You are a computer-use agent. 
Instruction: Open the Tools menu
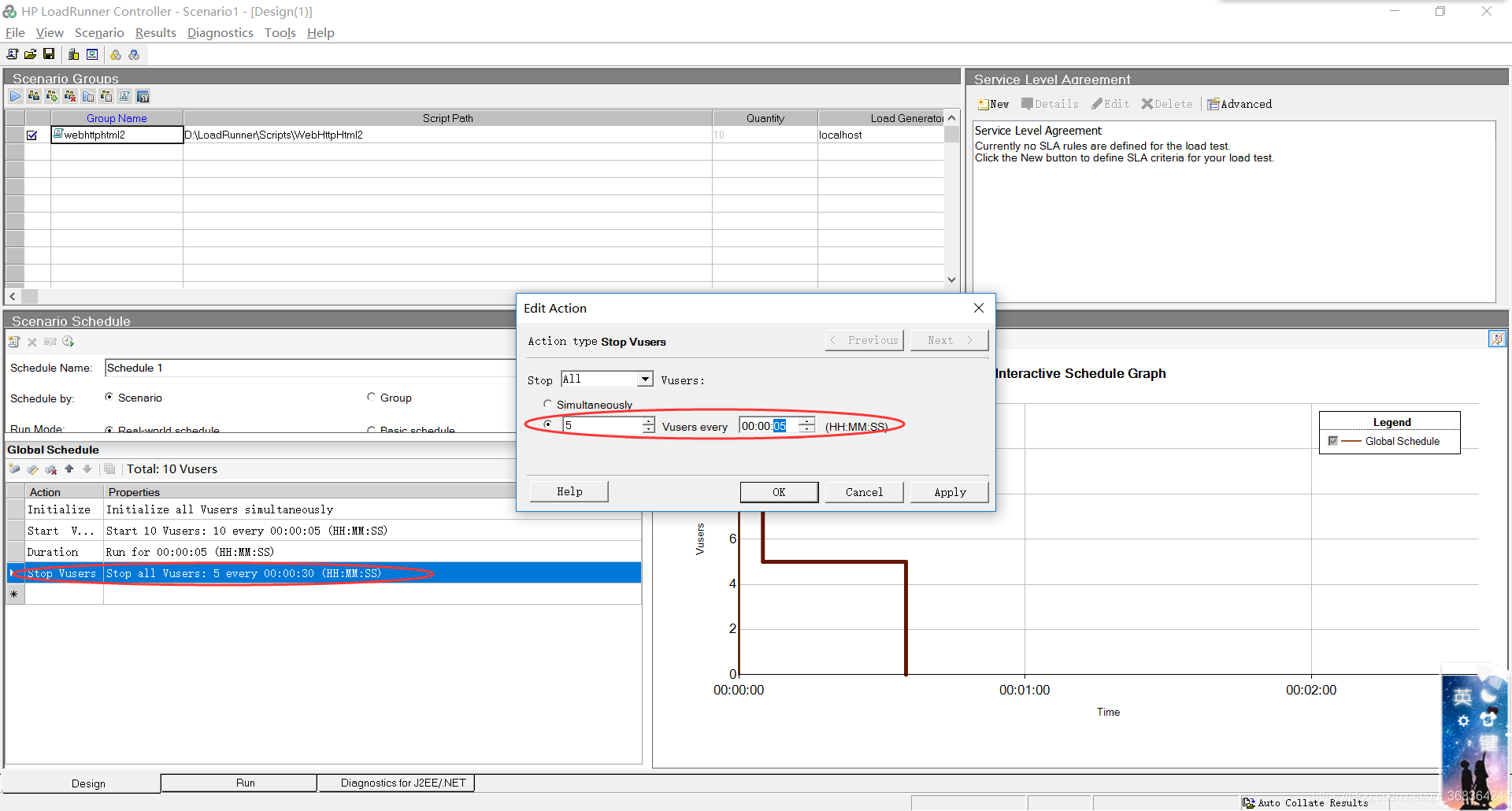coord(280,32)
